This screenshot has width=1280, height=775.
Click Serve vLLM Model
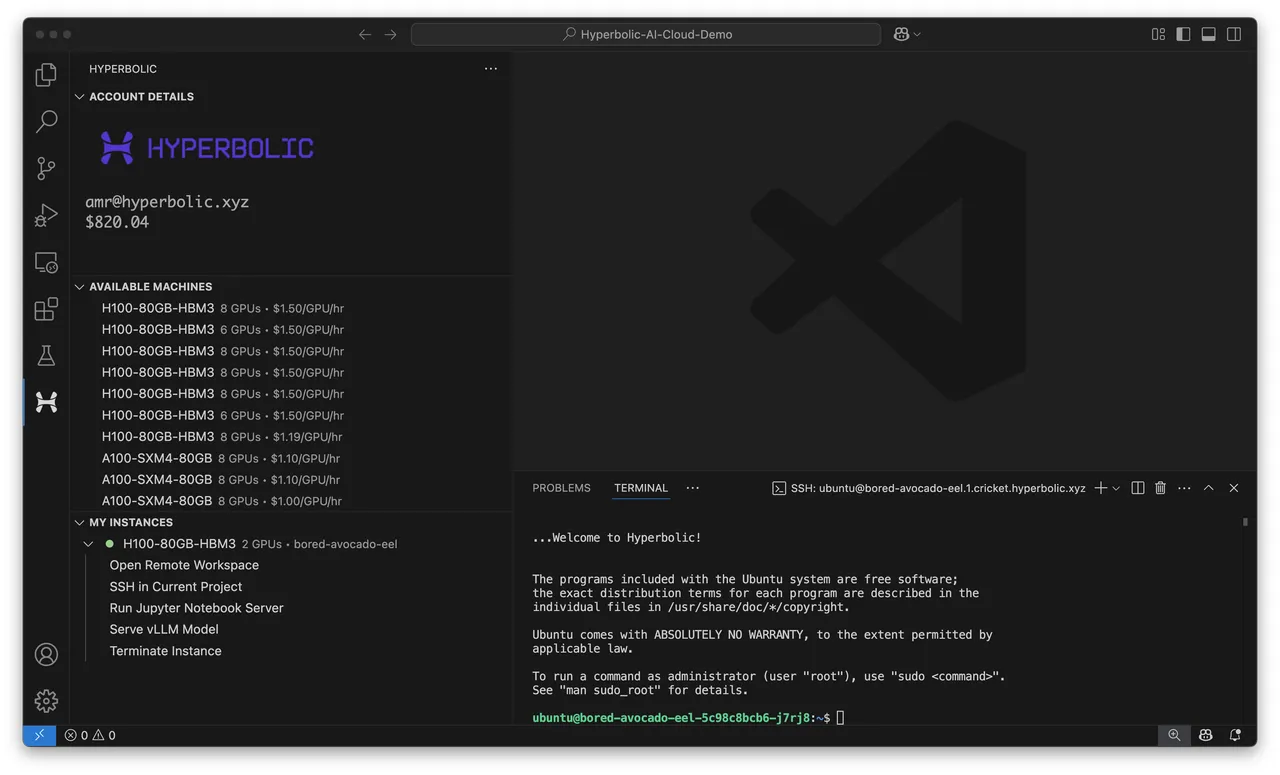coord(164,629)
